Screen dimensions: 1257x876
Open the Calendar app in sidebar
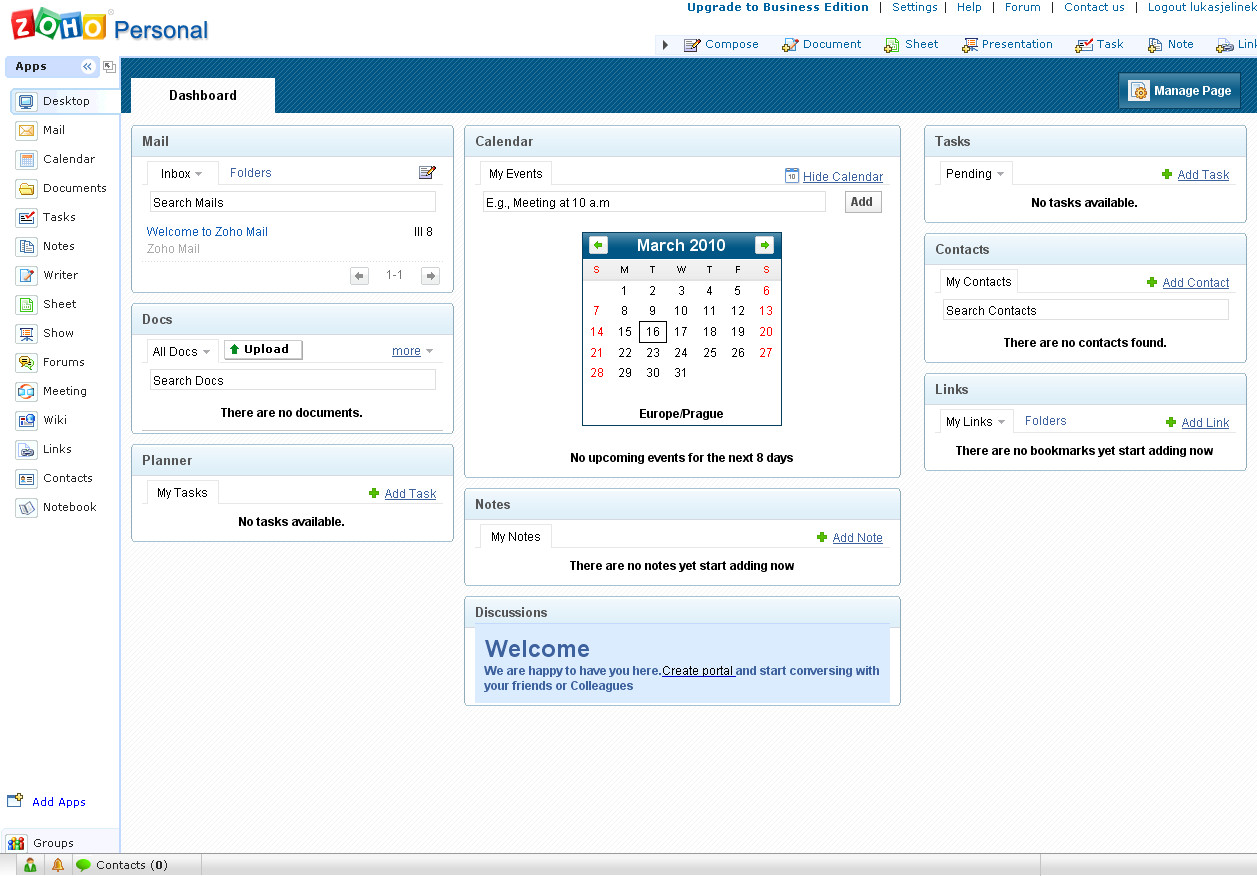[55, 159]
